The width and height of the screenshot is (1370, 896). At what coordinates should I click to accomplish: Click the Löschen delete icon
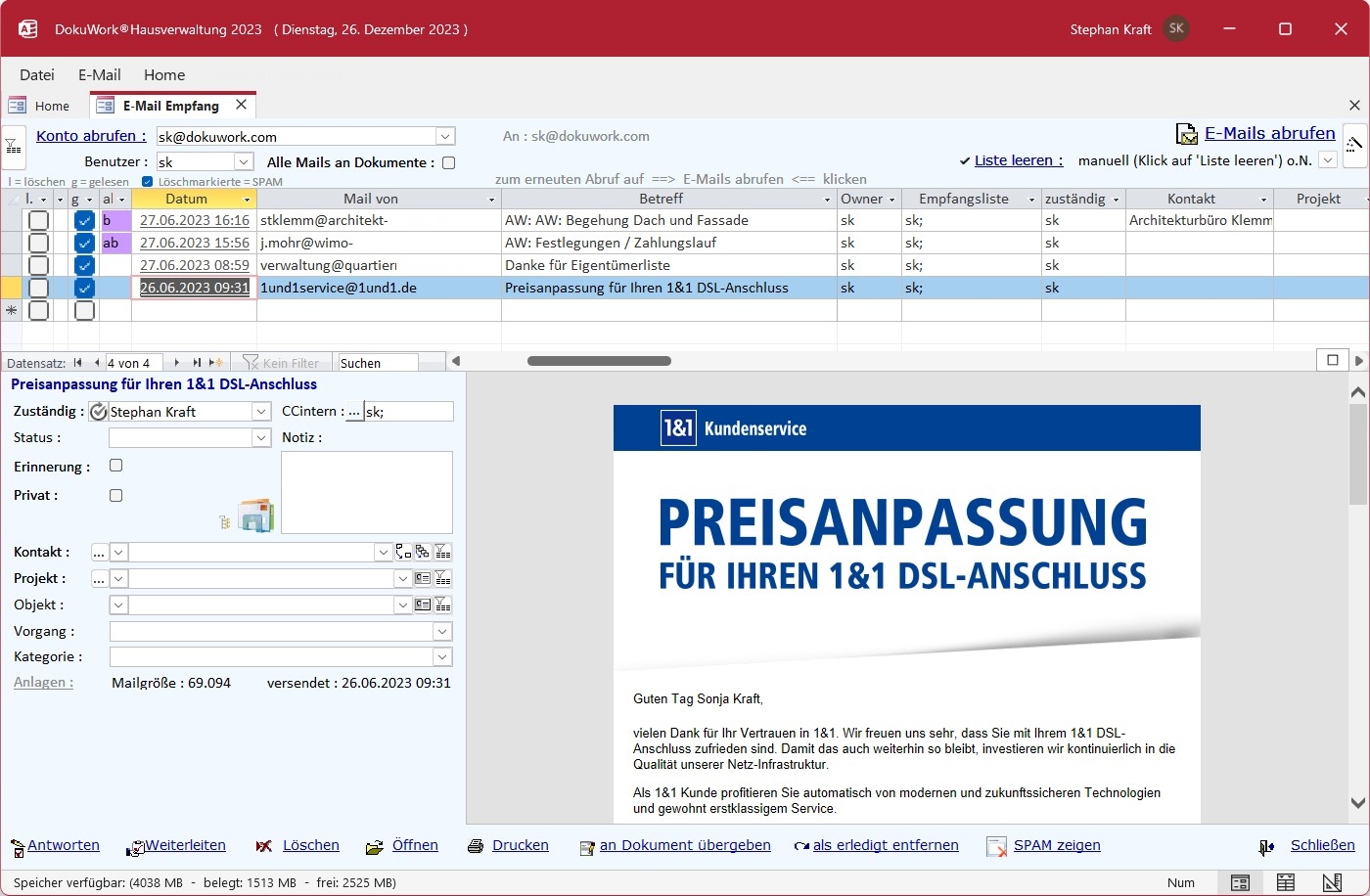(264, 846)
